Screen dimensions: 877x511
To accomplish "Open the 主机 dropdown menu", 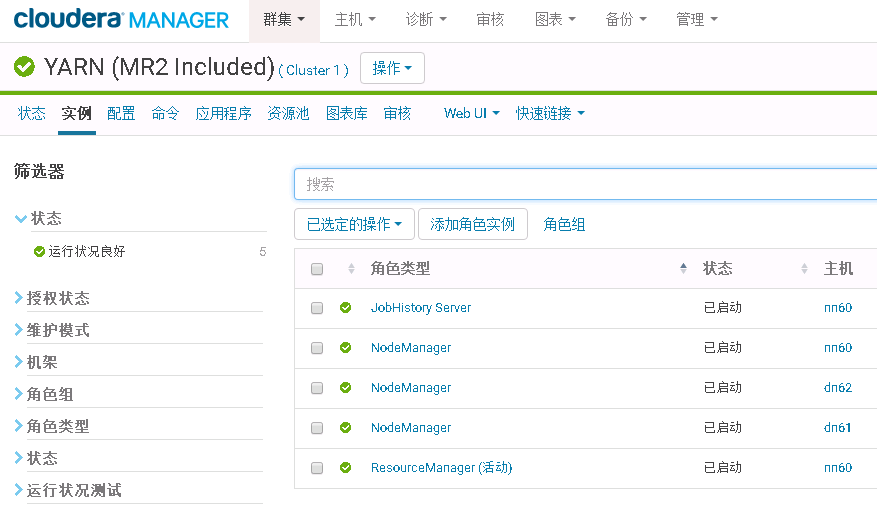I will pyautogui.click(x=355, y=20).
